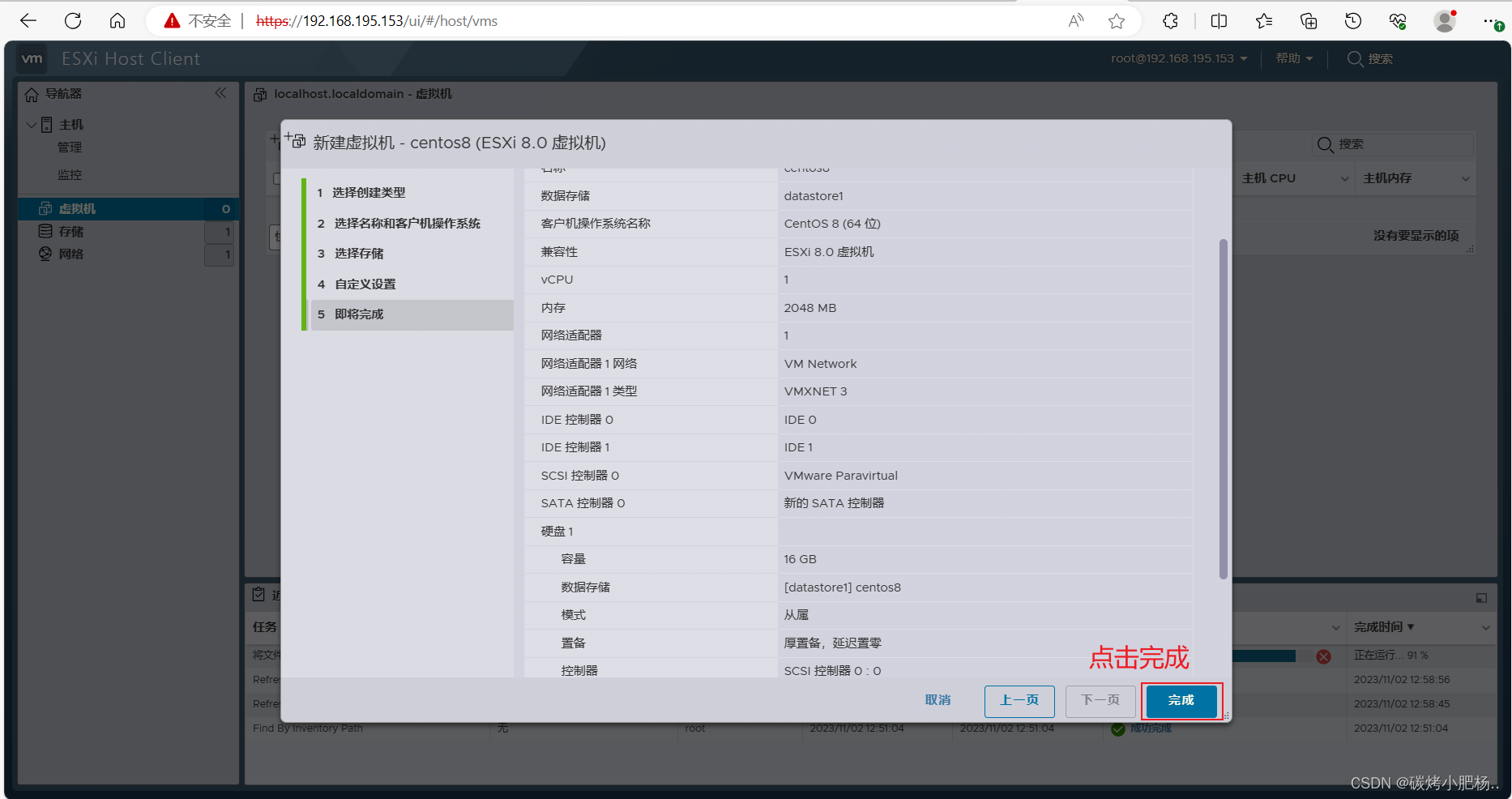Add page to favorites star icon
Viewport: 1512px width, 799px height.
coord(1117,21)
